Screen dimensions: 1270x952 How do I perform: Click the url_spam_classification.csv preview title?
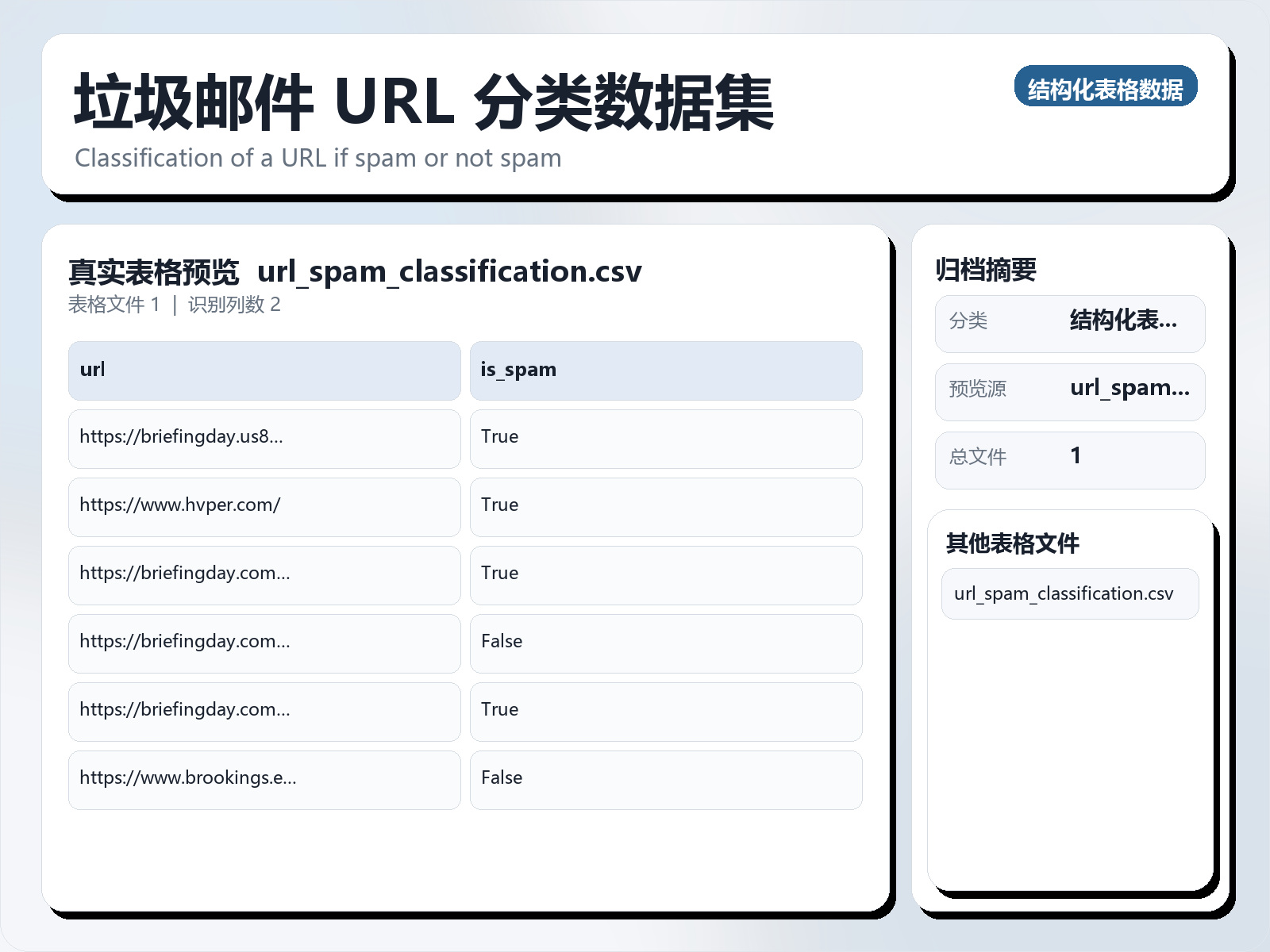coord(450,271)
